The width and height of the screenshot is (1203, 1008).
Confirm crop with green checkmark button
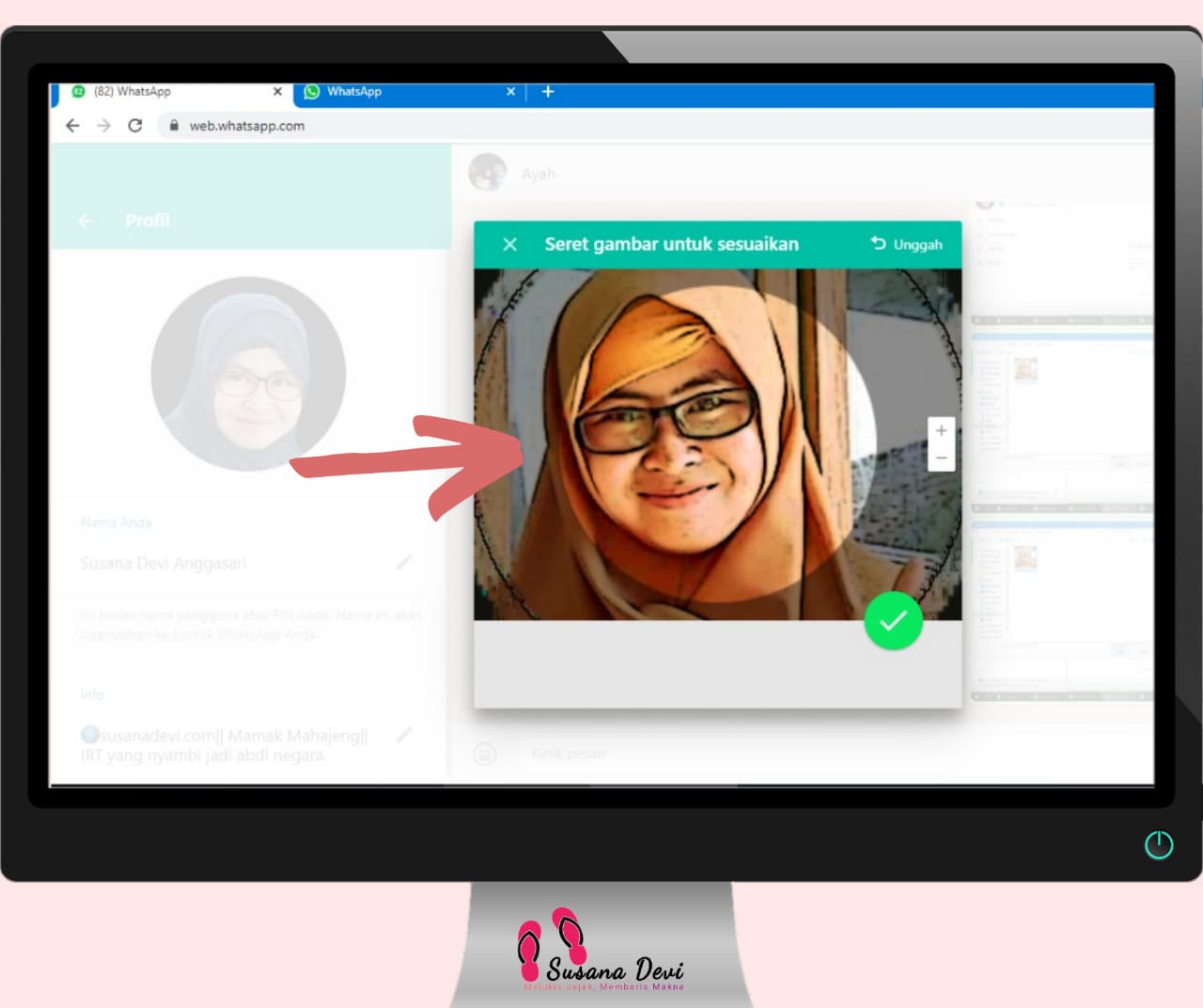point(893,621)
